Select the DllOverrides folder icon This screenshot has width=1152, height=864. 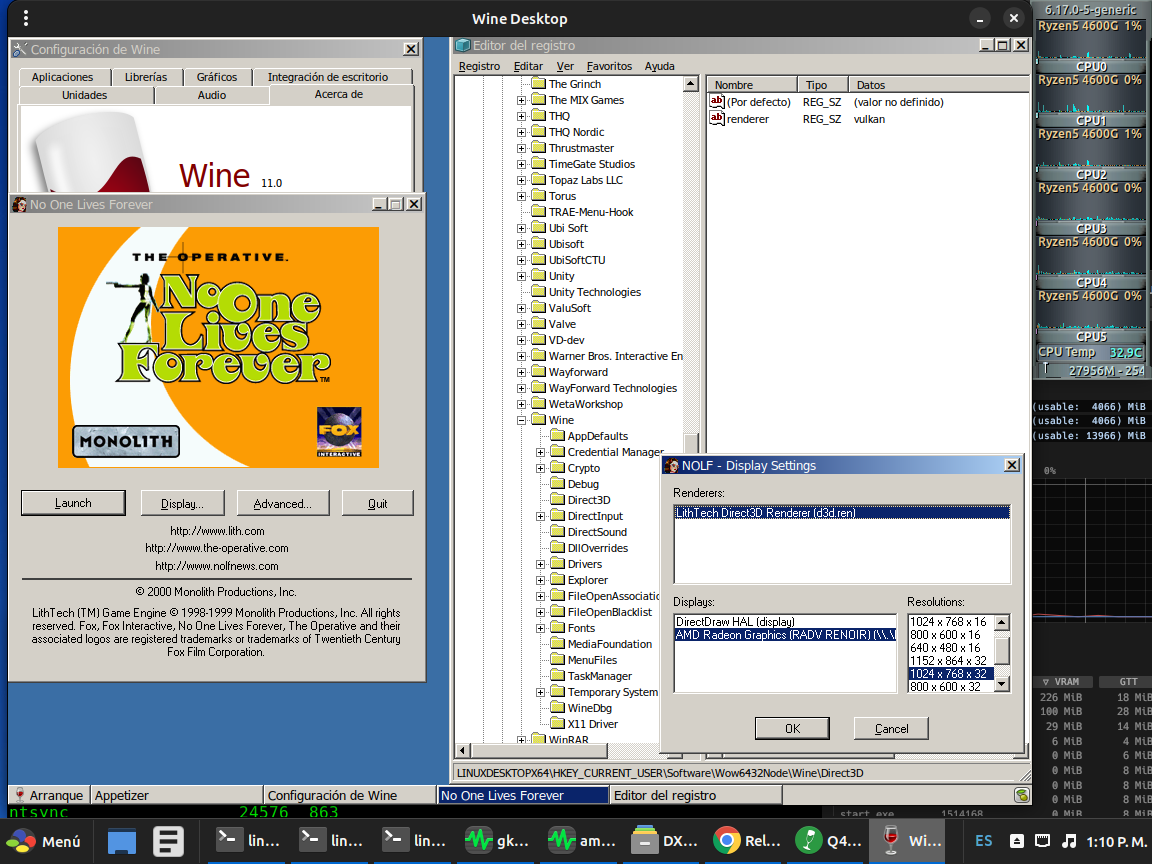pyautogui.click(x=557, y=548)
